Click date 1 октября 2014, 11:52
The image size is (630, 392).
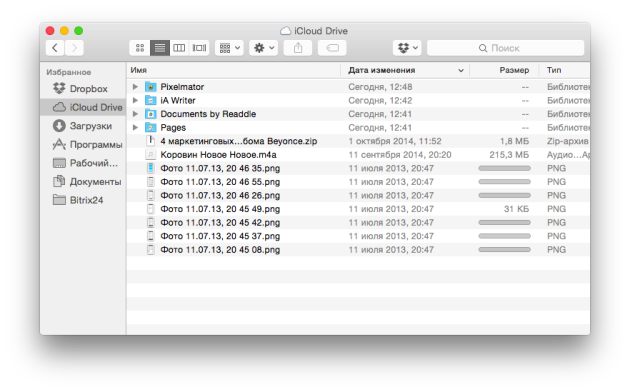point(395,141)
